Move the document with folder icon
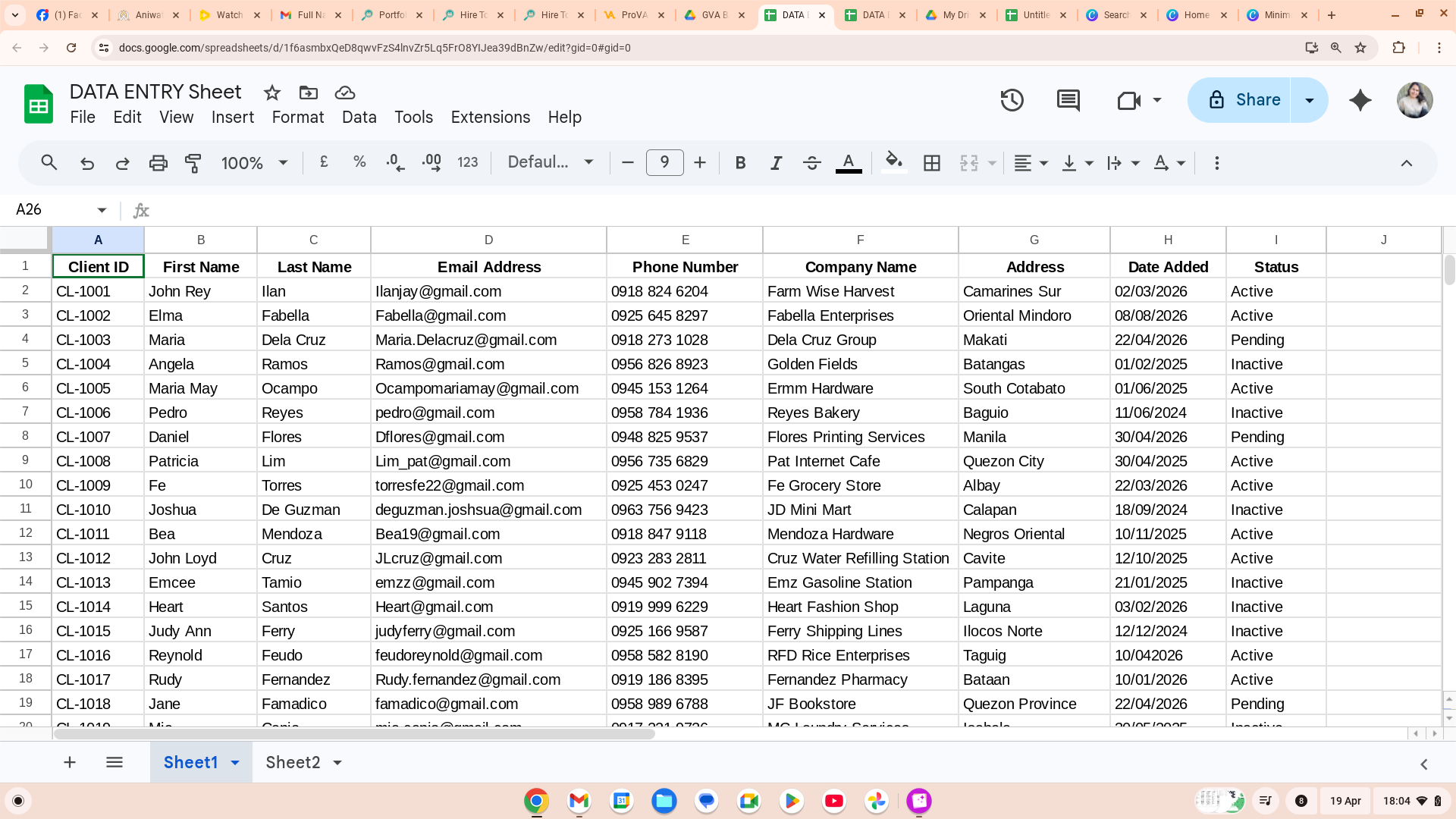Viewport: 1456px width, 819px height. [x=309, y=93]
